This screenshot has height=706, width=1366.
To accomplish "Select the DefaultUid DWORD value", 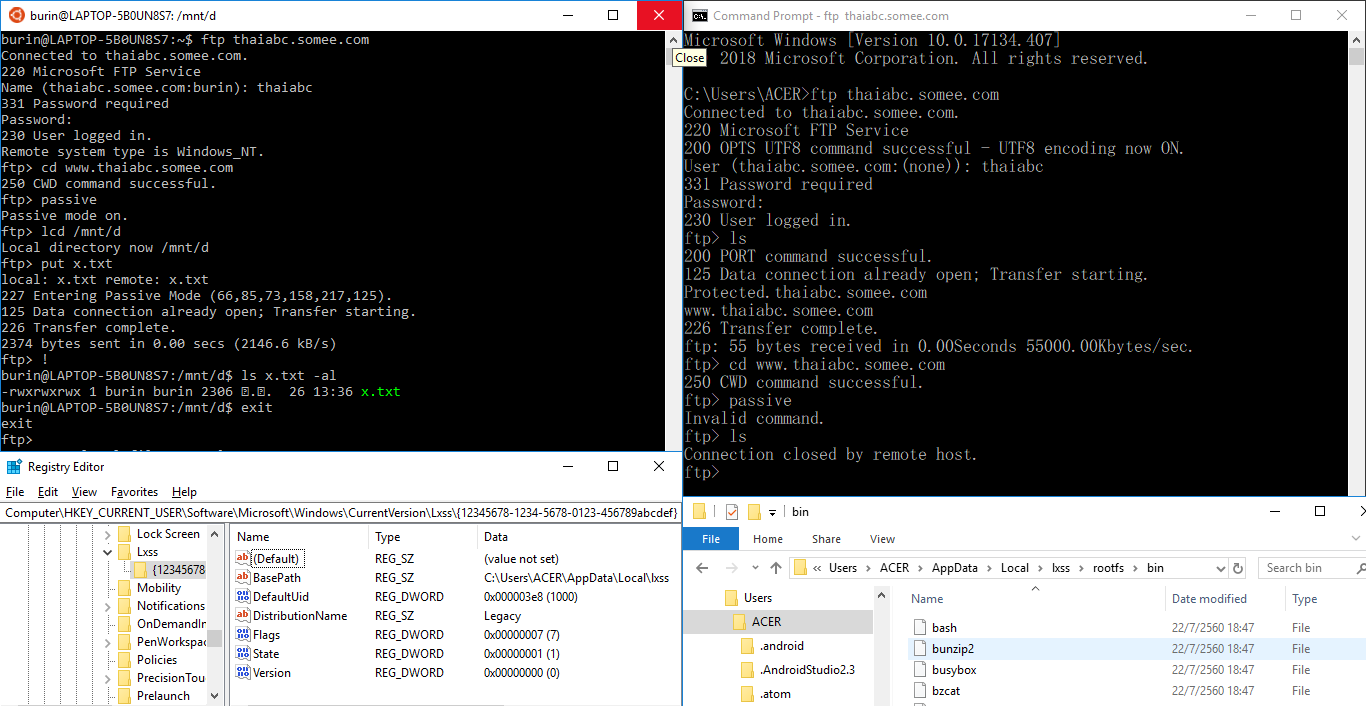I will tap(280, 597).
